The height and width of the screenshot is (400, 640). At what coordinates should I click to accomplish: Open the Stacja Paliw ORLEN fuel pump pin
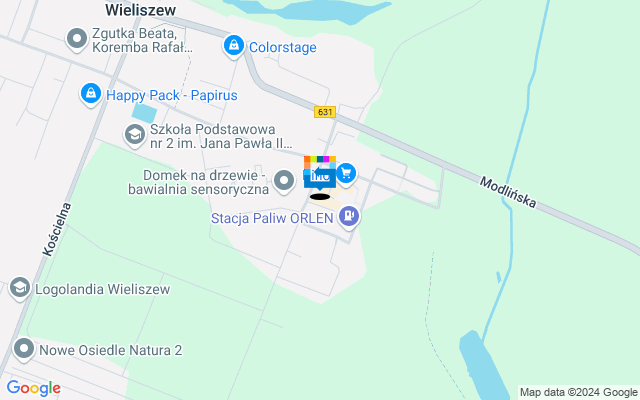coord(349,218)
